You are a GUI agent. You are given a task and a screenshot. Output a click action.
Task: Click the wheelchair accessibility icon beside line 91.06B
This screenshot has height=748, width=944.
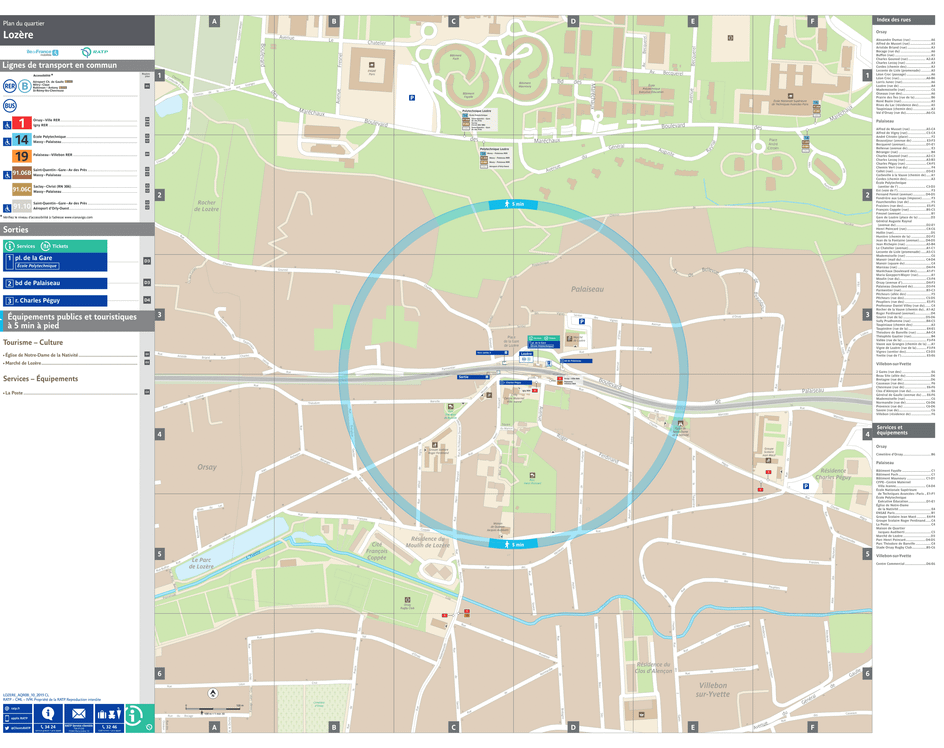(7, 175)
